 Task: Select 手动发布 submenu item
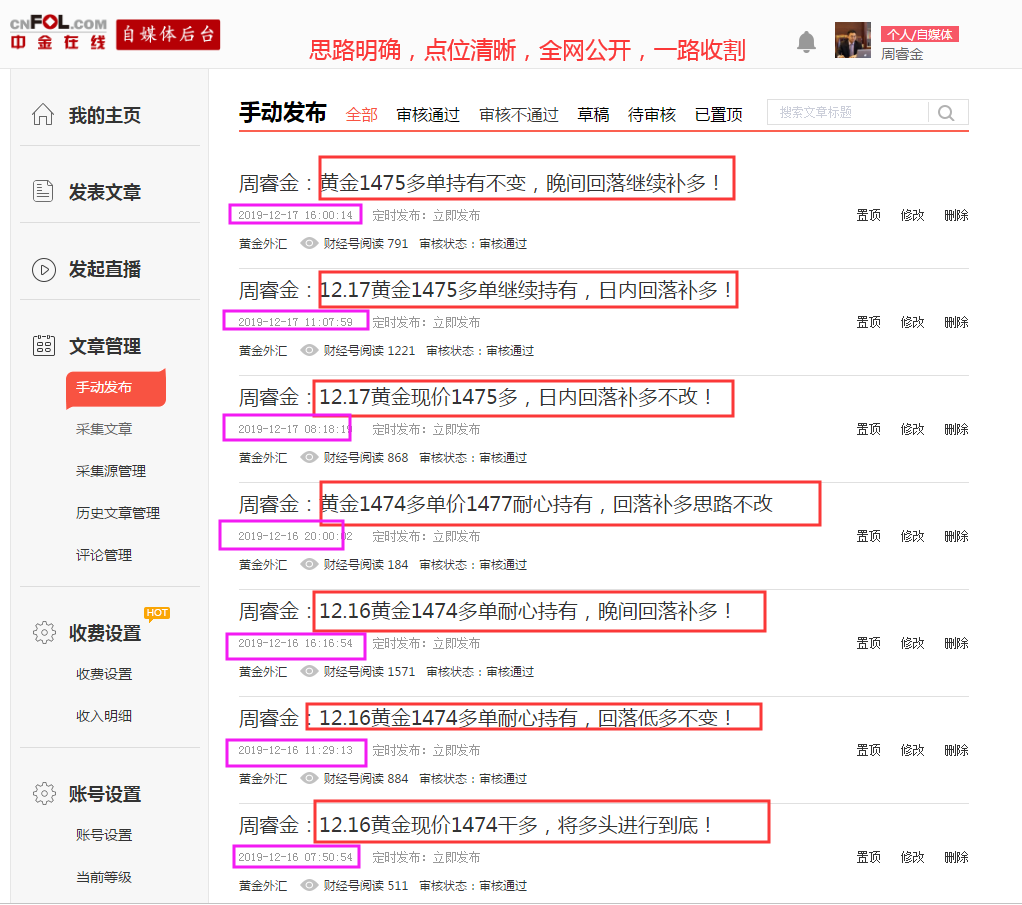click(x=116, y=388)
